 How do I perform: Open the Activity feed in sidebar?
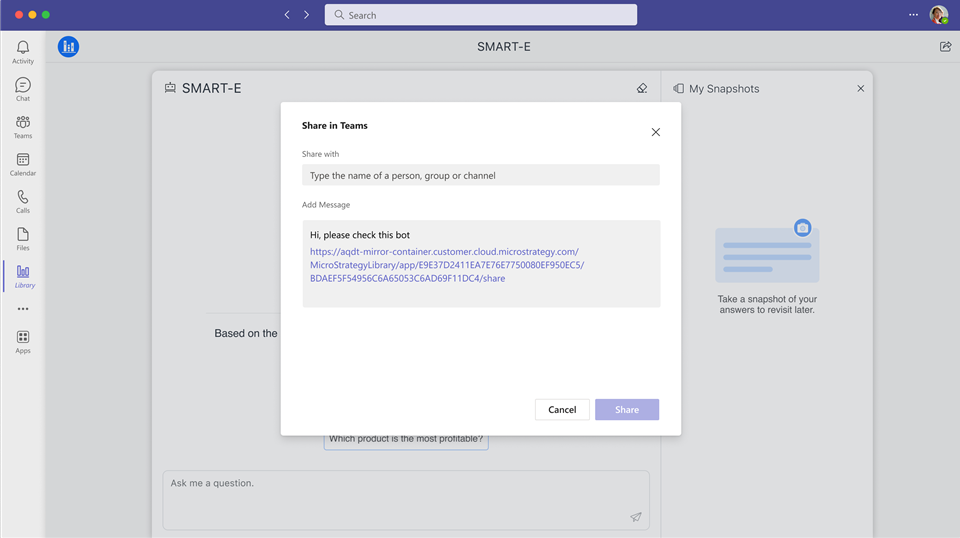22,52
